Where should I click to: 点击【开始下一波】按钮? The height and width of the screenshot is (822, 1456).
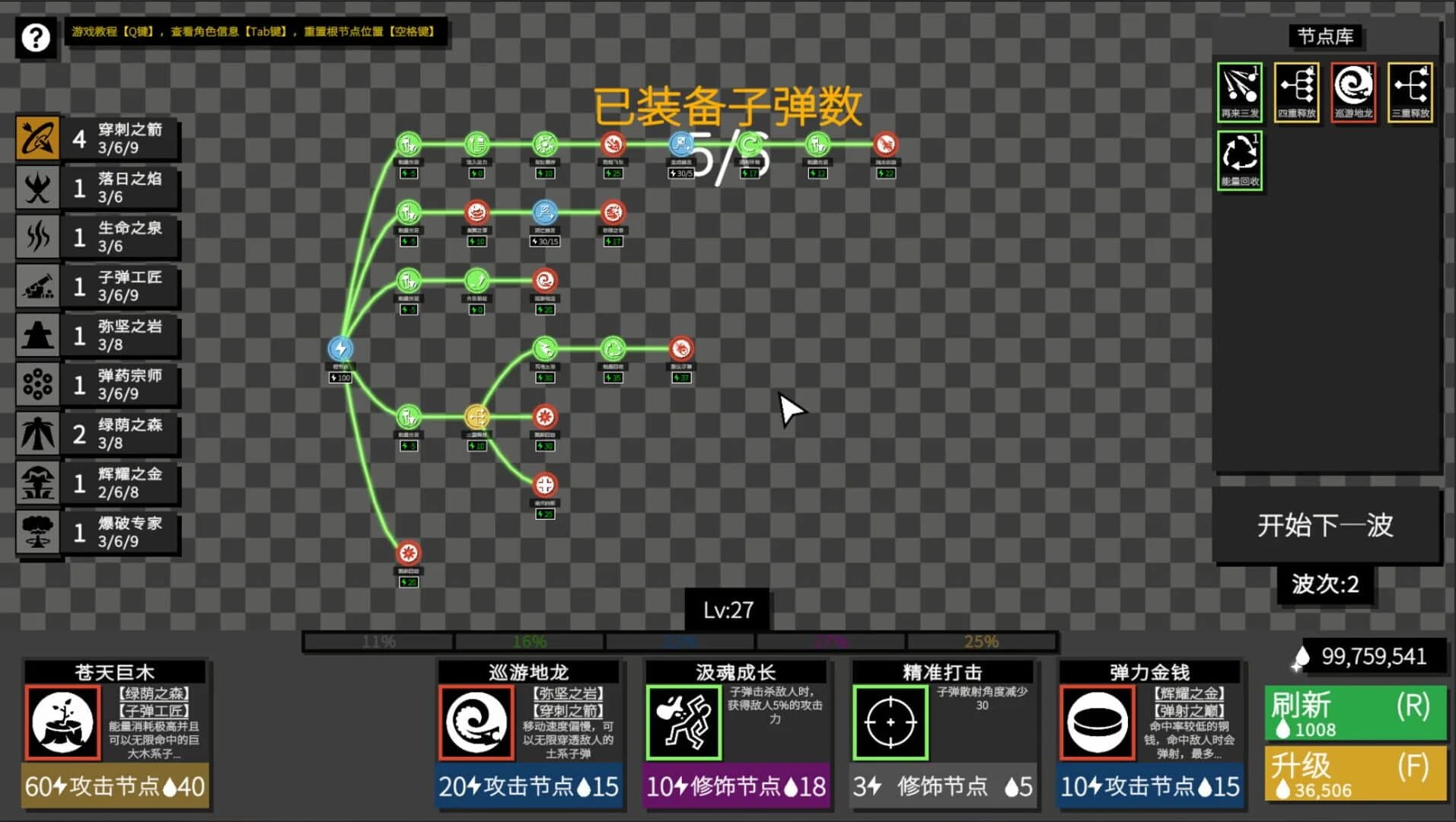(1326, 525)
